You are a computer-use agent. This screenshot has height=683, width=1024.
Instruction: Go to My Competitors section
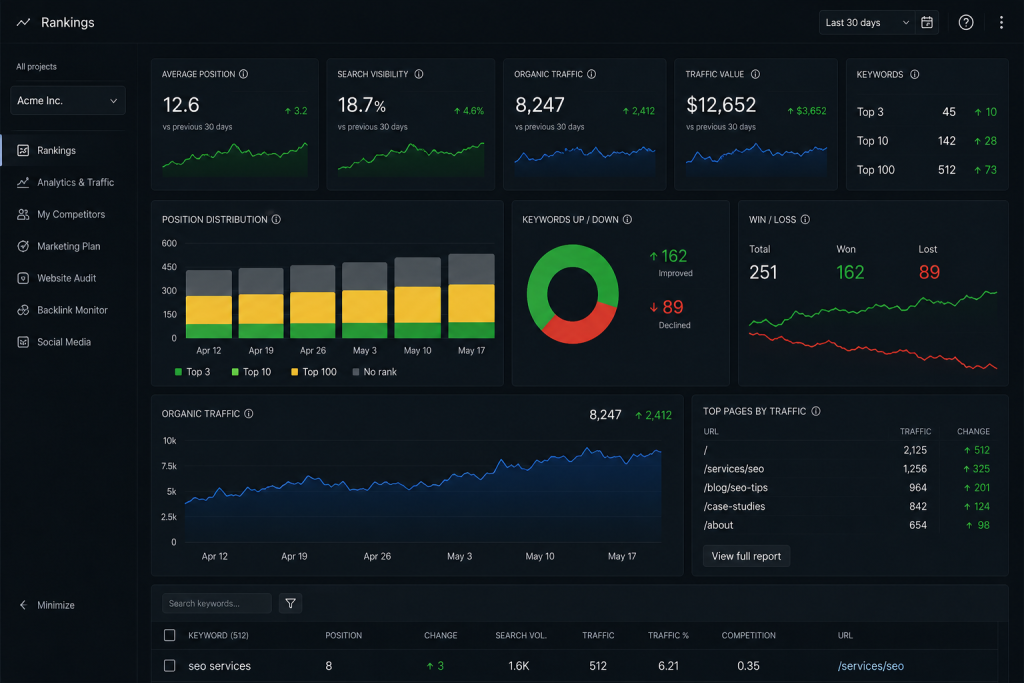click(x=71, y=214)
